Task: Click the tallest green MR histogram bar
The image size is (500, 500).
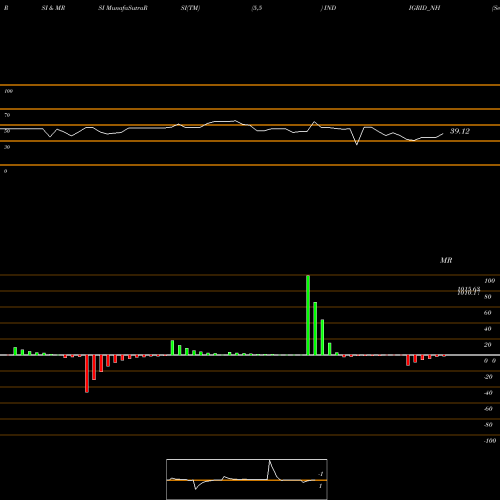Action: 308,315
